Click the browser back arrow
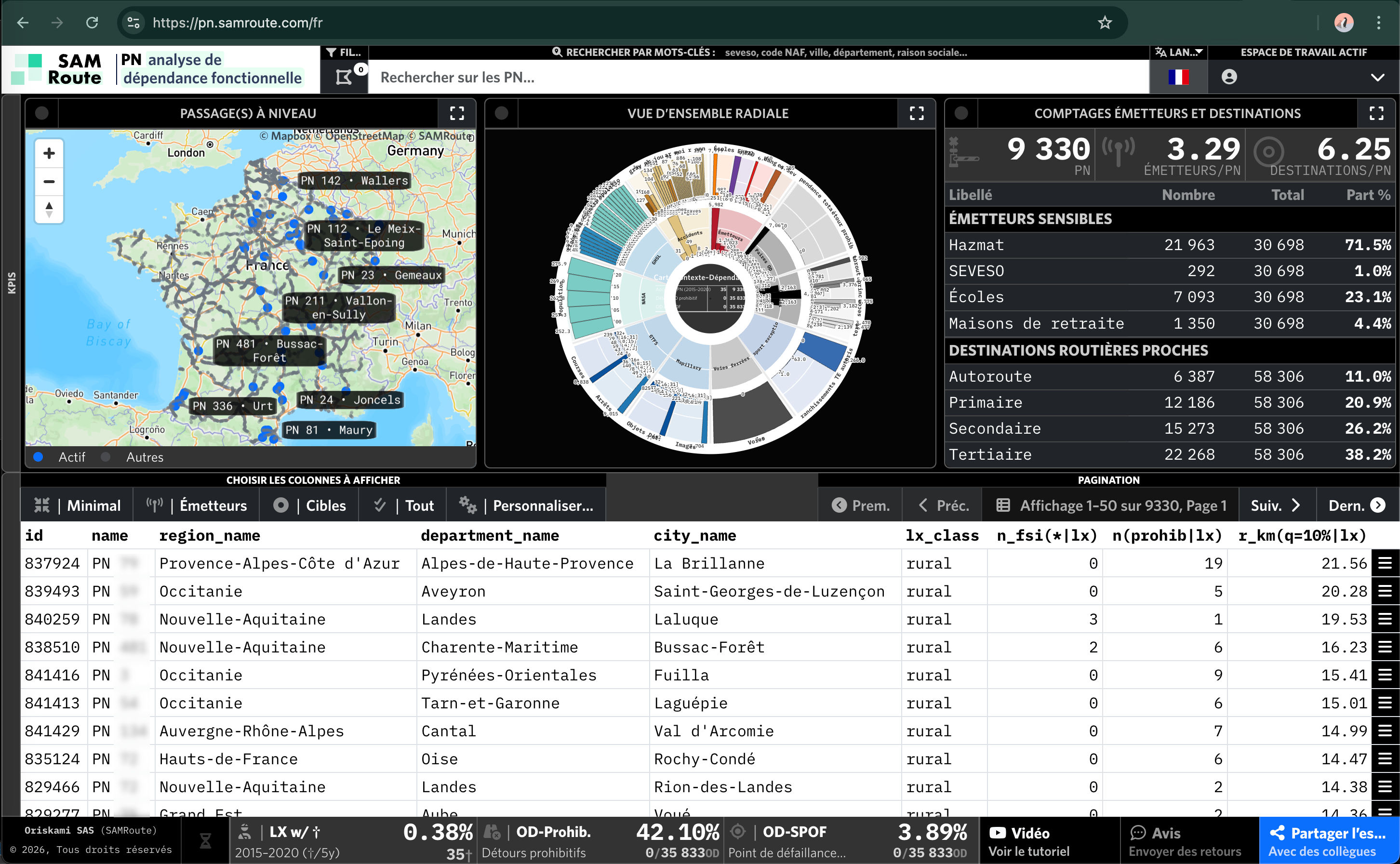The height and width of the screenshot is (864, 1400). coord(23,23)
